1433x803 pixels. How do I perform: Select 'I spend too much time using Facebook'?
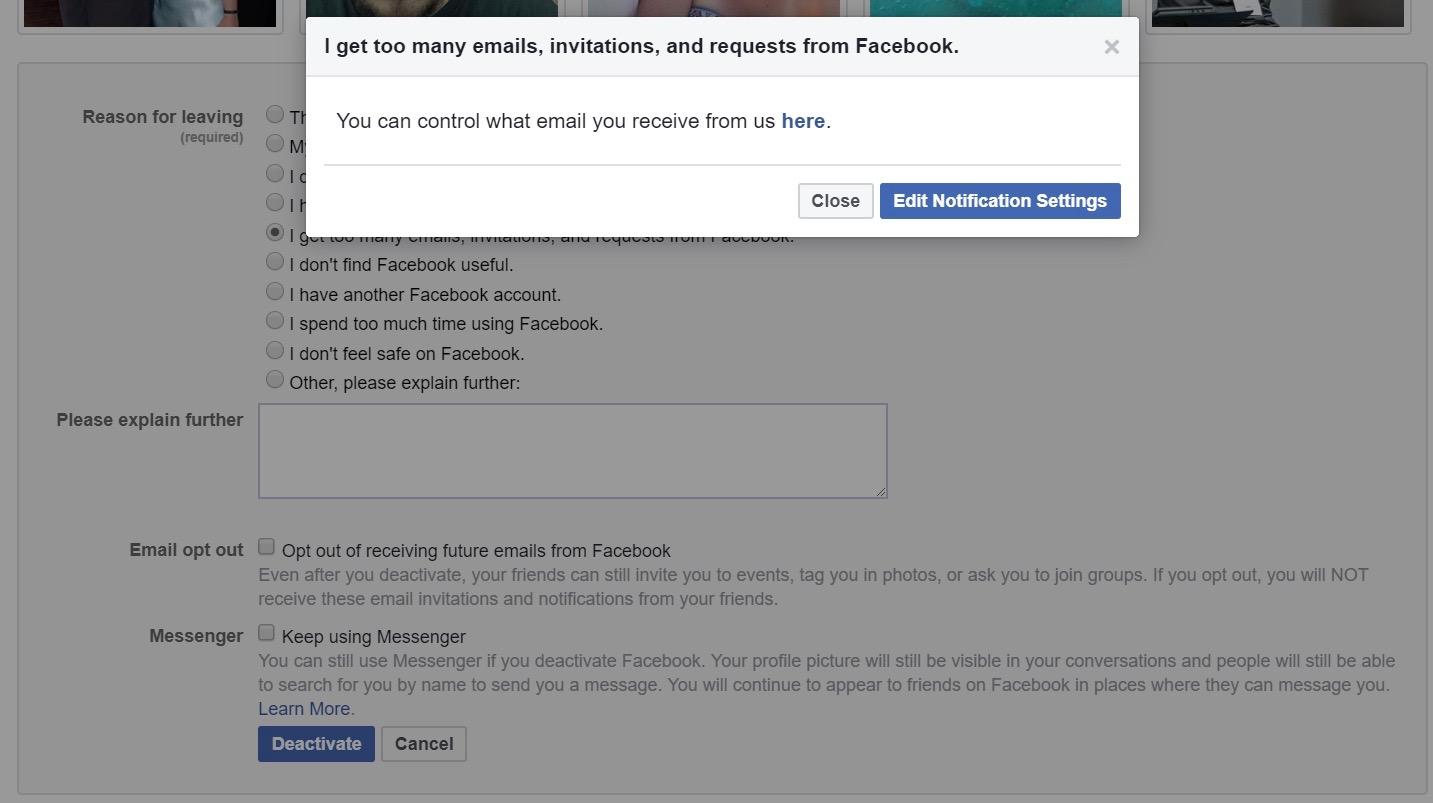tap(275, 321)
